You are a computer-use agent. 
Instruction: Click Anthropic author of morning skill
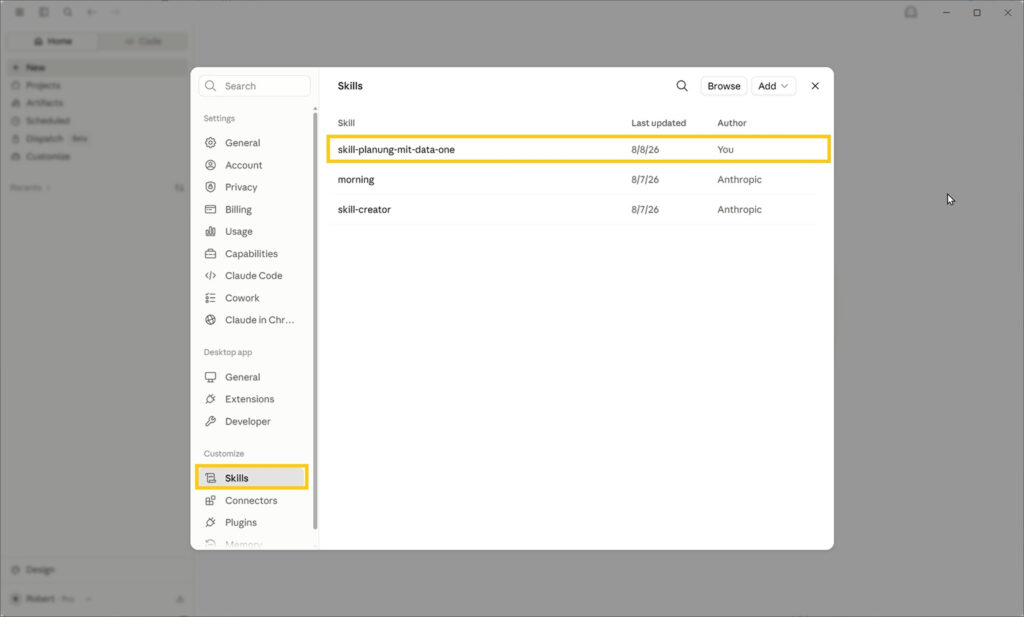click(x=739, y=180)
